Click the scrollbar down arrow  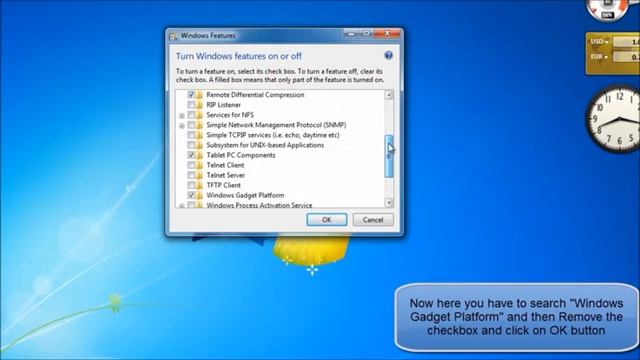click(x=389, y=202)
